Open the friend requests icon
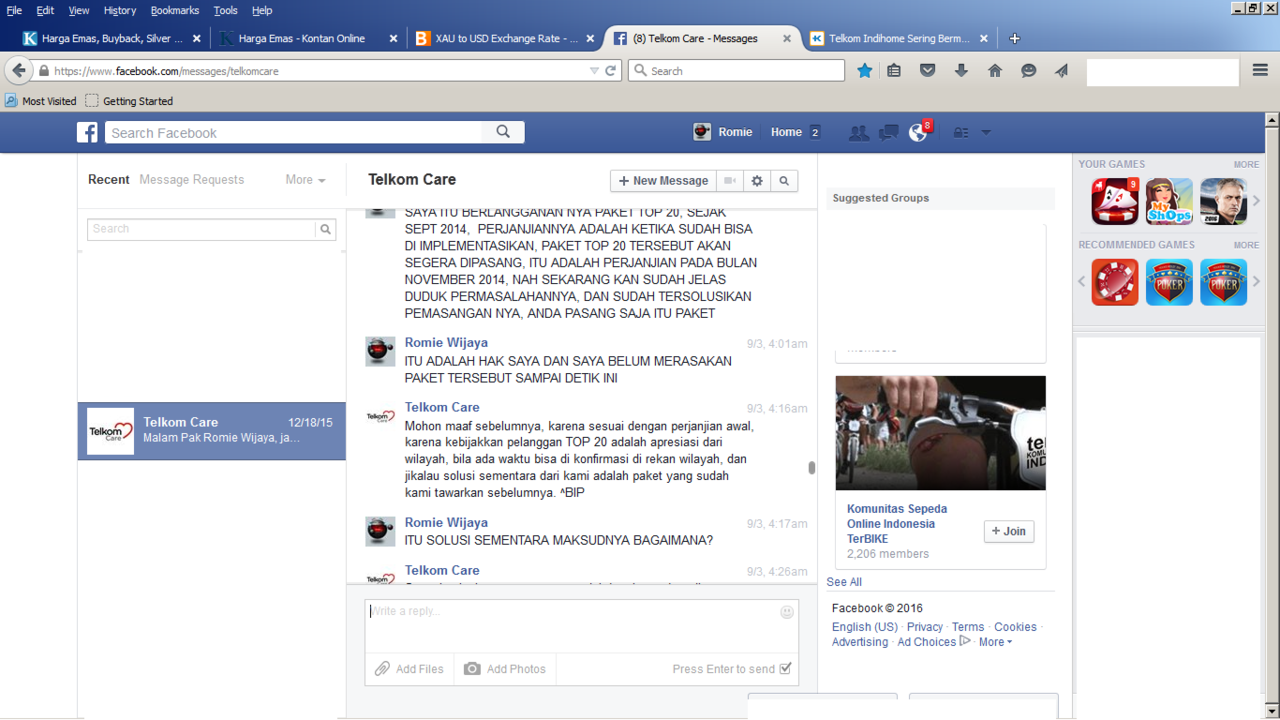The height and width of the screenshot is (720, 1280). point(858,132)
